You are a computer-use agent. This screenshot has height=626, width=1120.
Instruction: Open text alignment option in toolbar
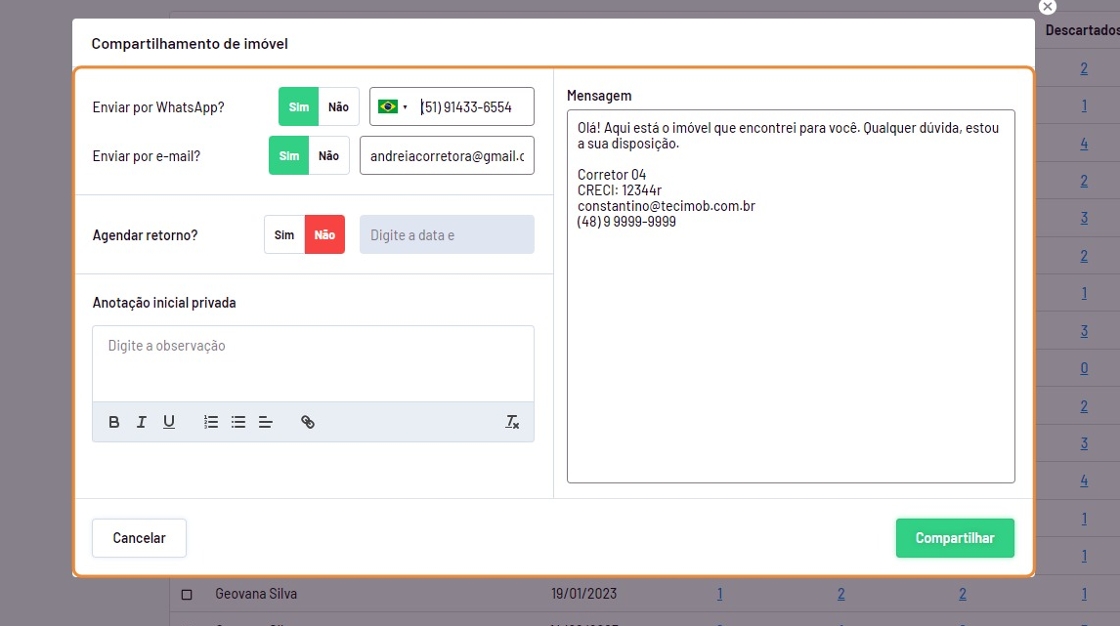[x=265, y=422]
